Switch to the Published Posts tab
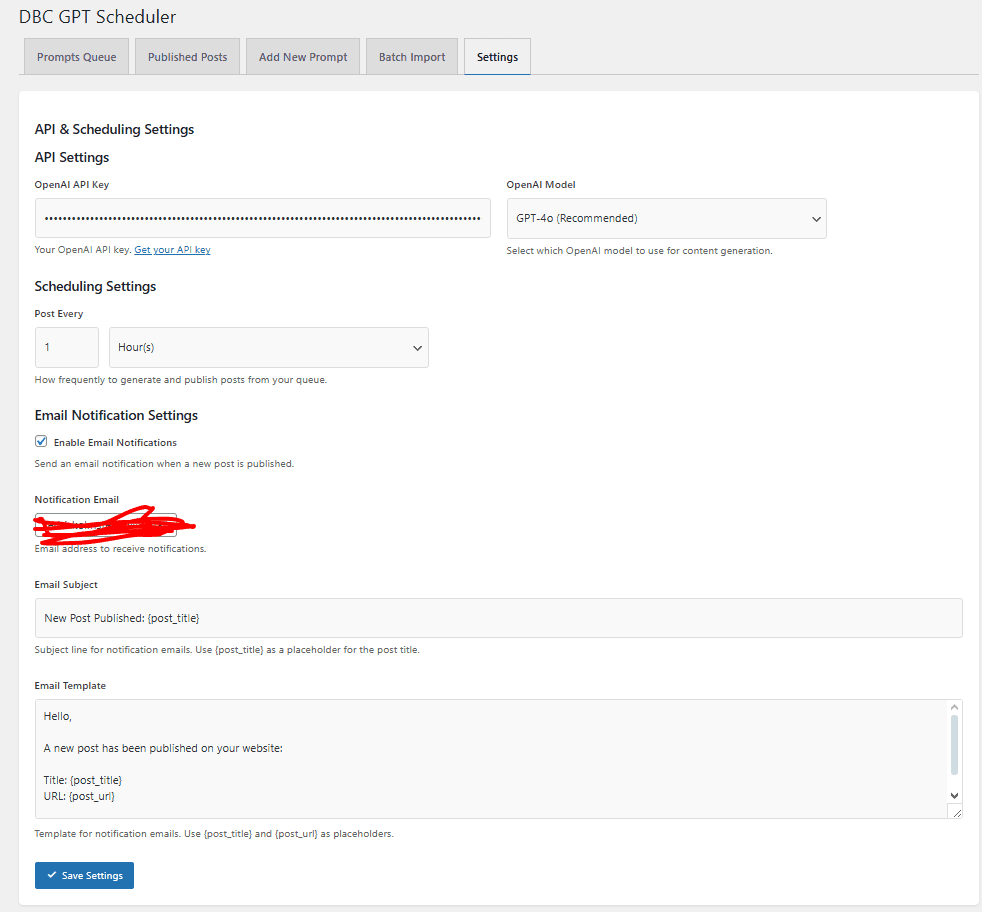The height and width of the screenshot is (912, 982). point(187,57)
